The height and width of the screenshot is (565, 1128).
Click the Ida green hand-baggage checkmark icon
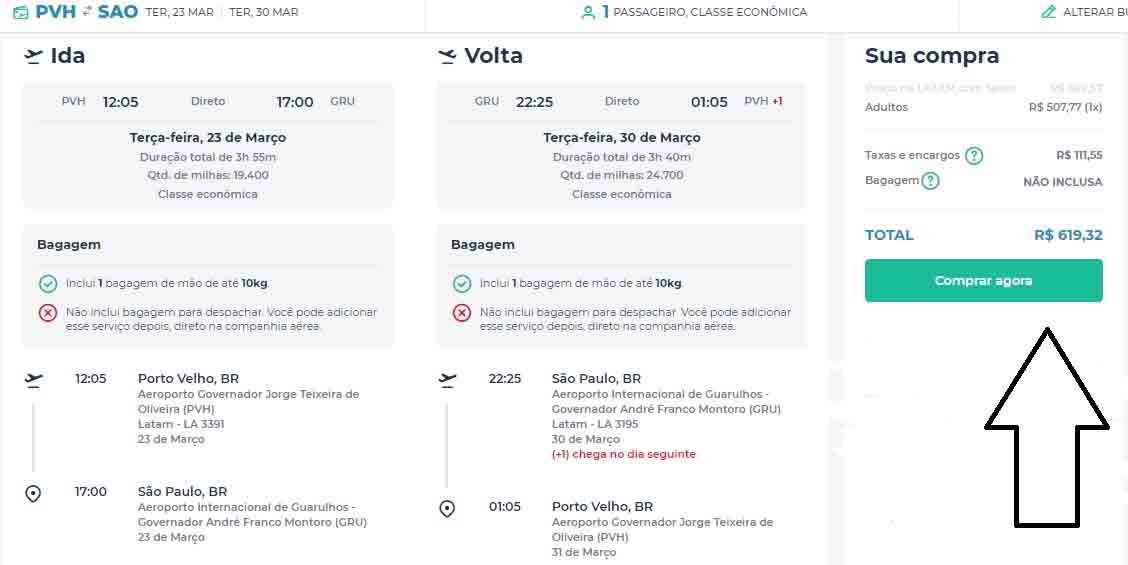pyautogui.click(x=48, y=284)
